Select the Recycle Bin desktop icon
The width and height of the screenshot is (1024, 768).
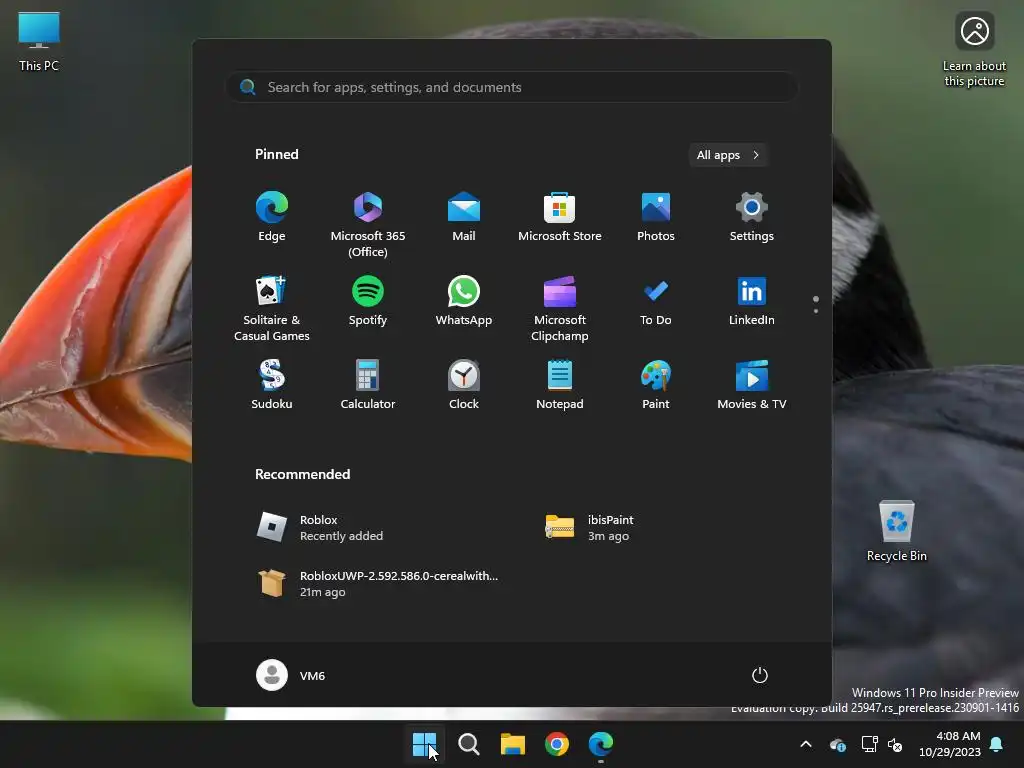[897, 531]
